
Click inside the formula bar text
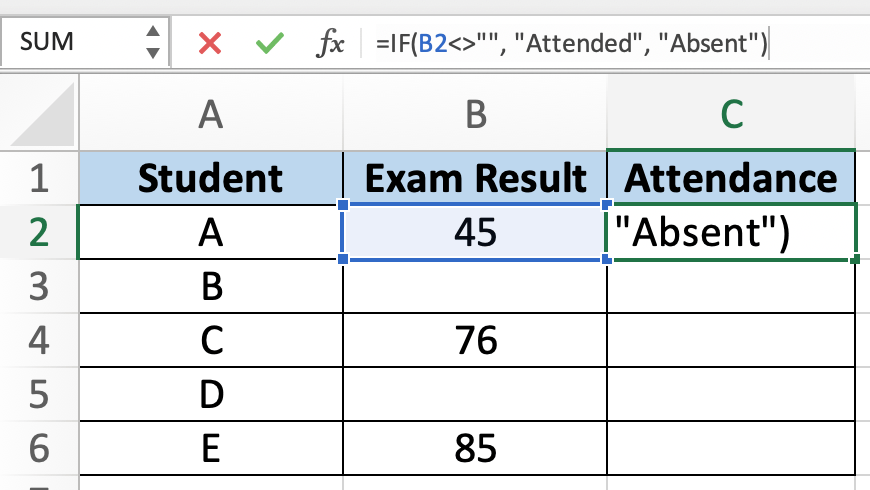tap(570, 43)
